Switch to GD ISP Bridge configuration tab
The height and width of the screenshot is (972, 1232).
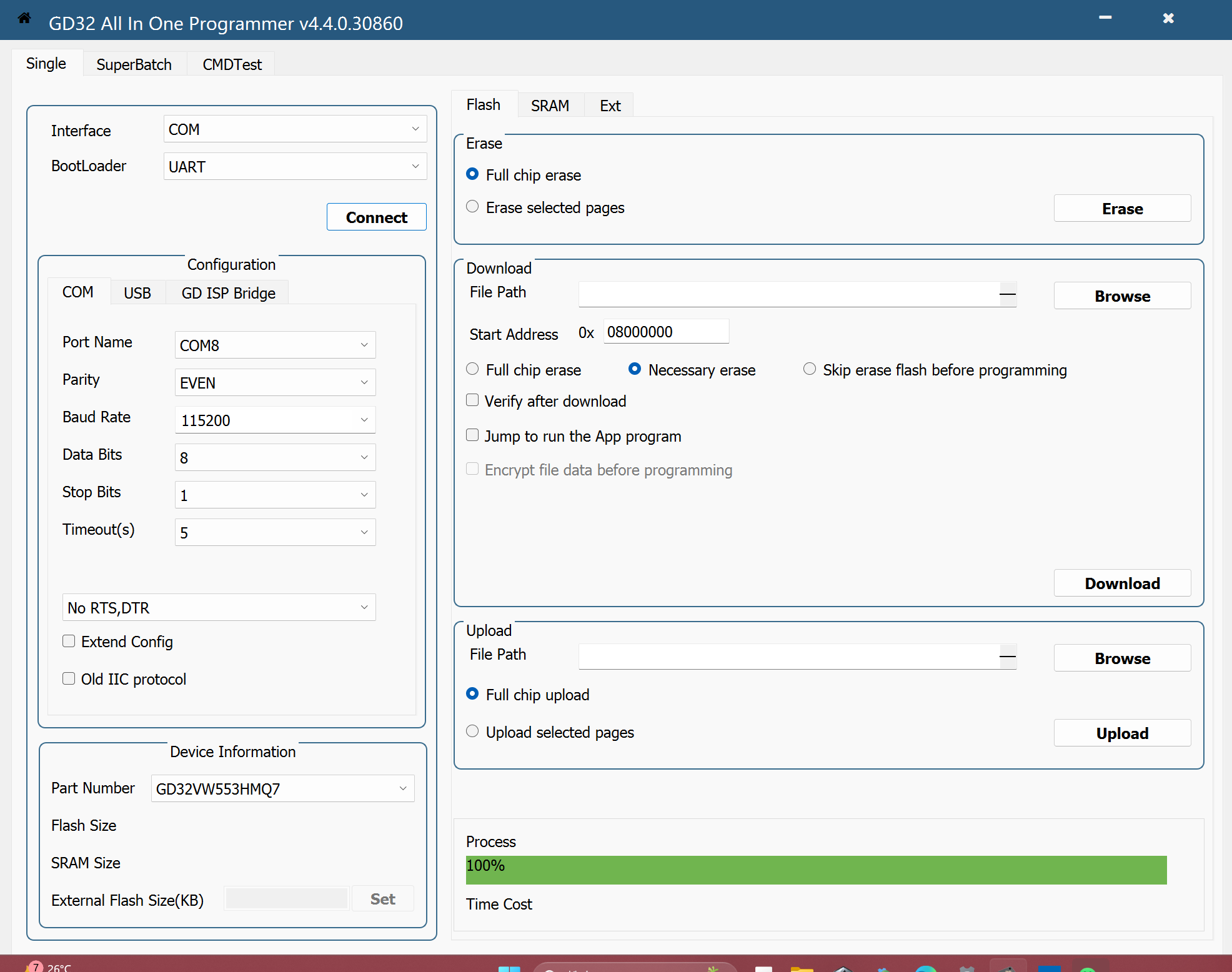[x=228, y=293]
